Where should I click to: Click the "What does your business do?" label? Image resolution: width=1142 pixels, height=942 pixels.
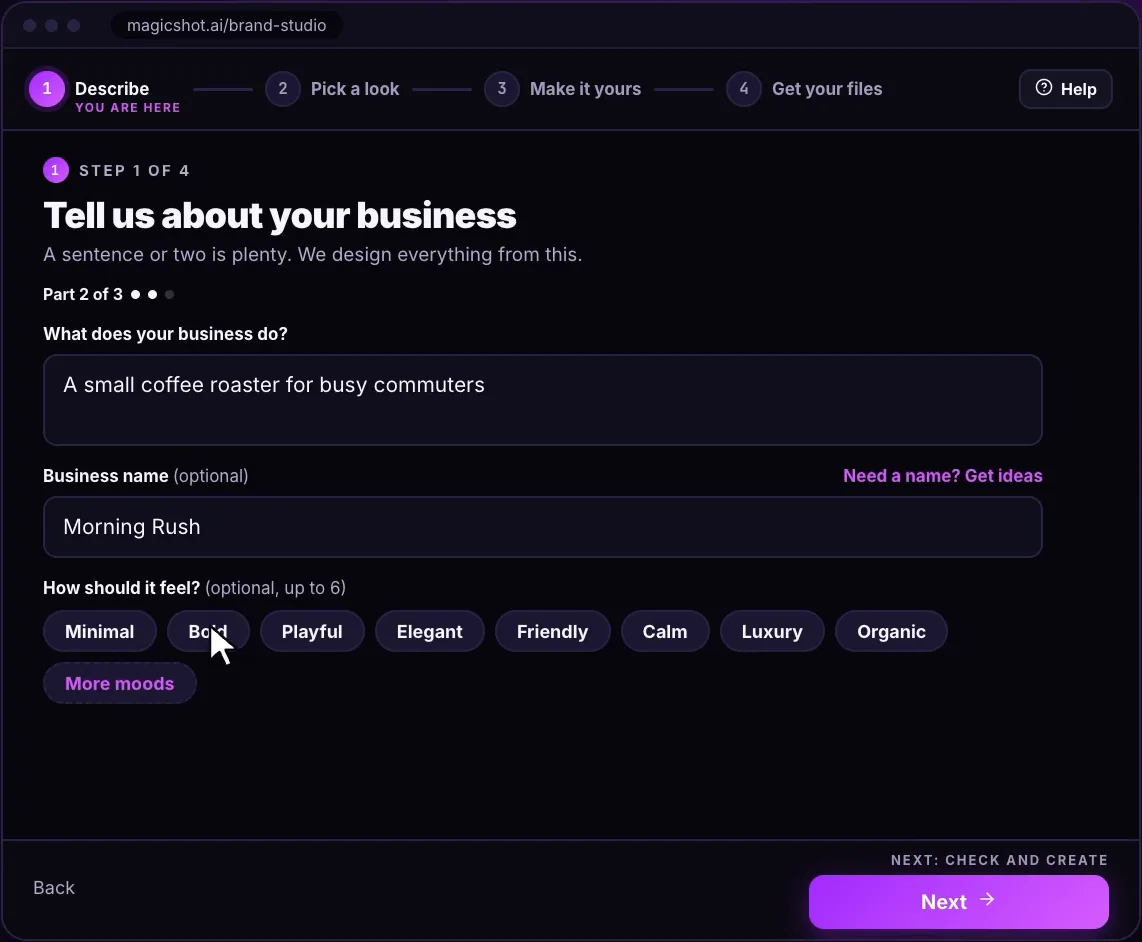pyautogui.click(x=165, y=334)
